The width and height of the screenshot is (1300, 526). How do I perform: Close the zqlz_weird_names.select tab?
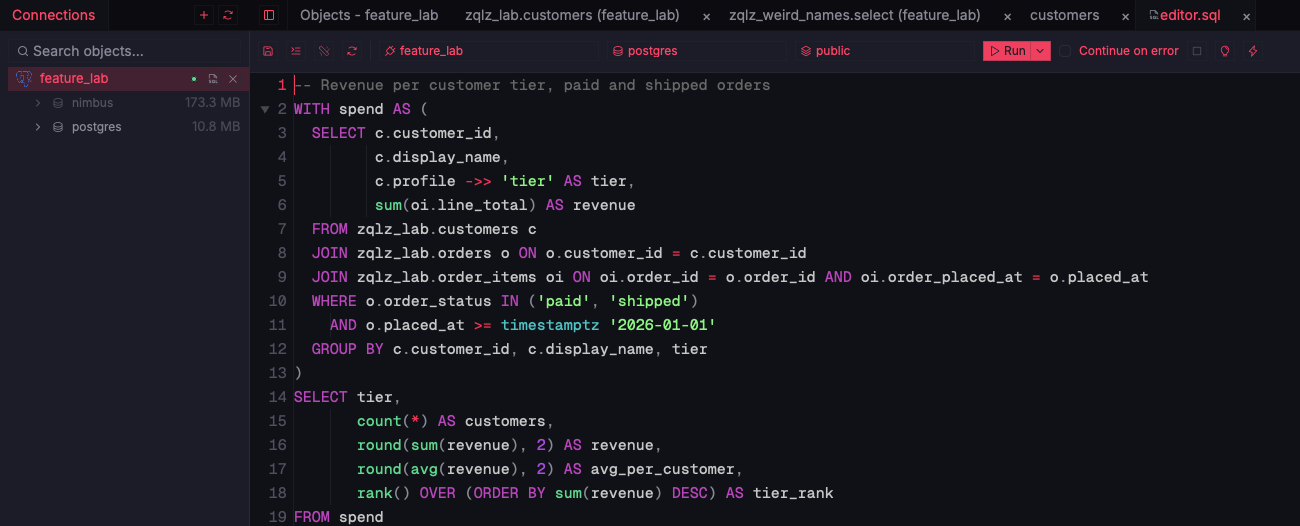pos(1007,16)
